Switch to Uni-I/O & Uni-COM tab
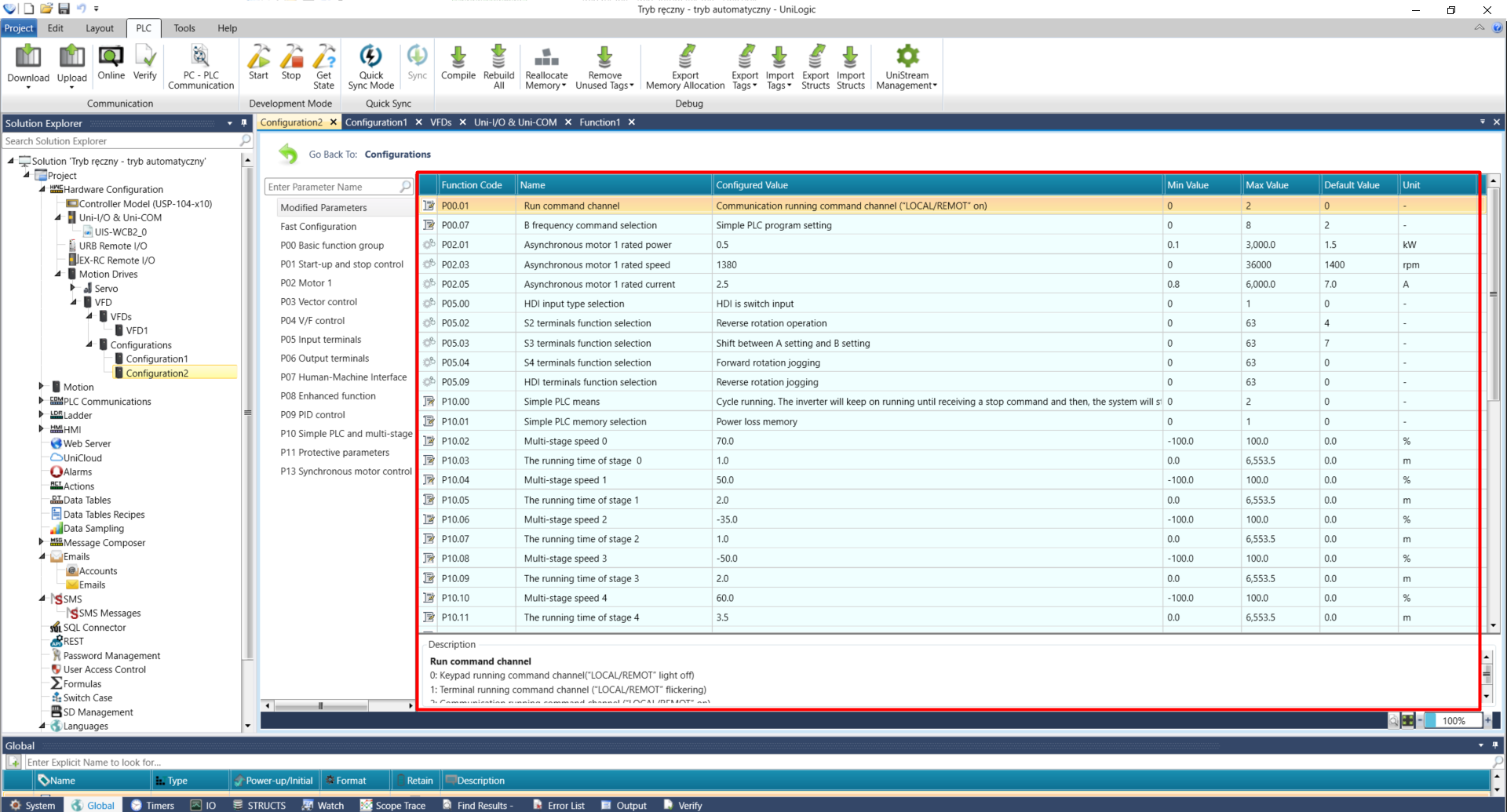The width and height of the screenshot is (1507, 812). click(515, 122)
